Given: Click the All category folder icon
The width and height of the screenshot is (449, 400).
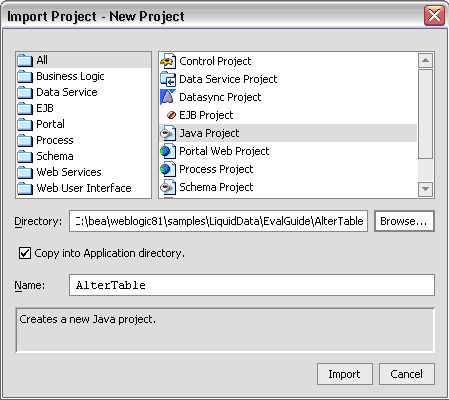Looking at the screenshot, I should 25,60.
